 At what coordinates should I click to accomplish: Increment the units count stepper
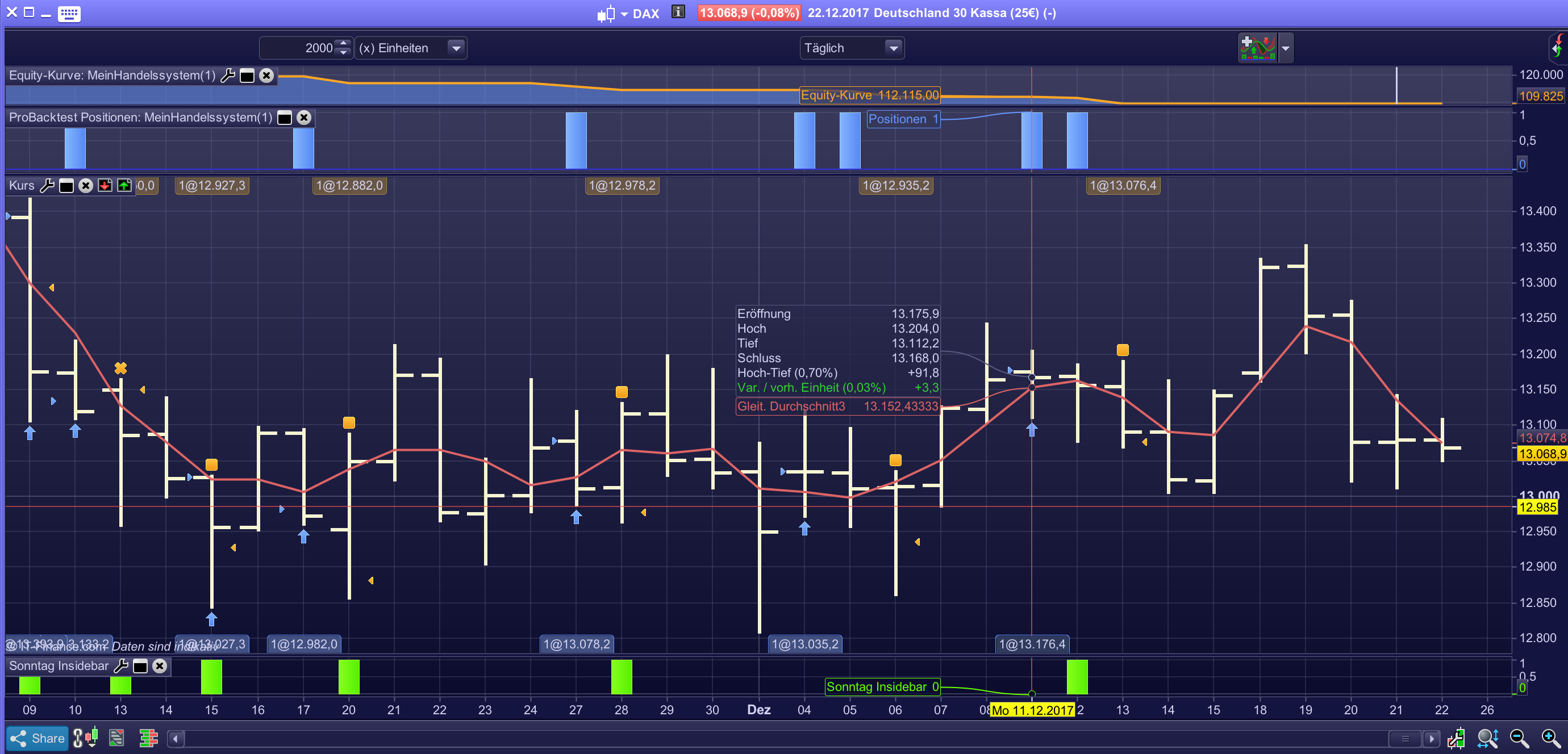click(x=343, y=43)
